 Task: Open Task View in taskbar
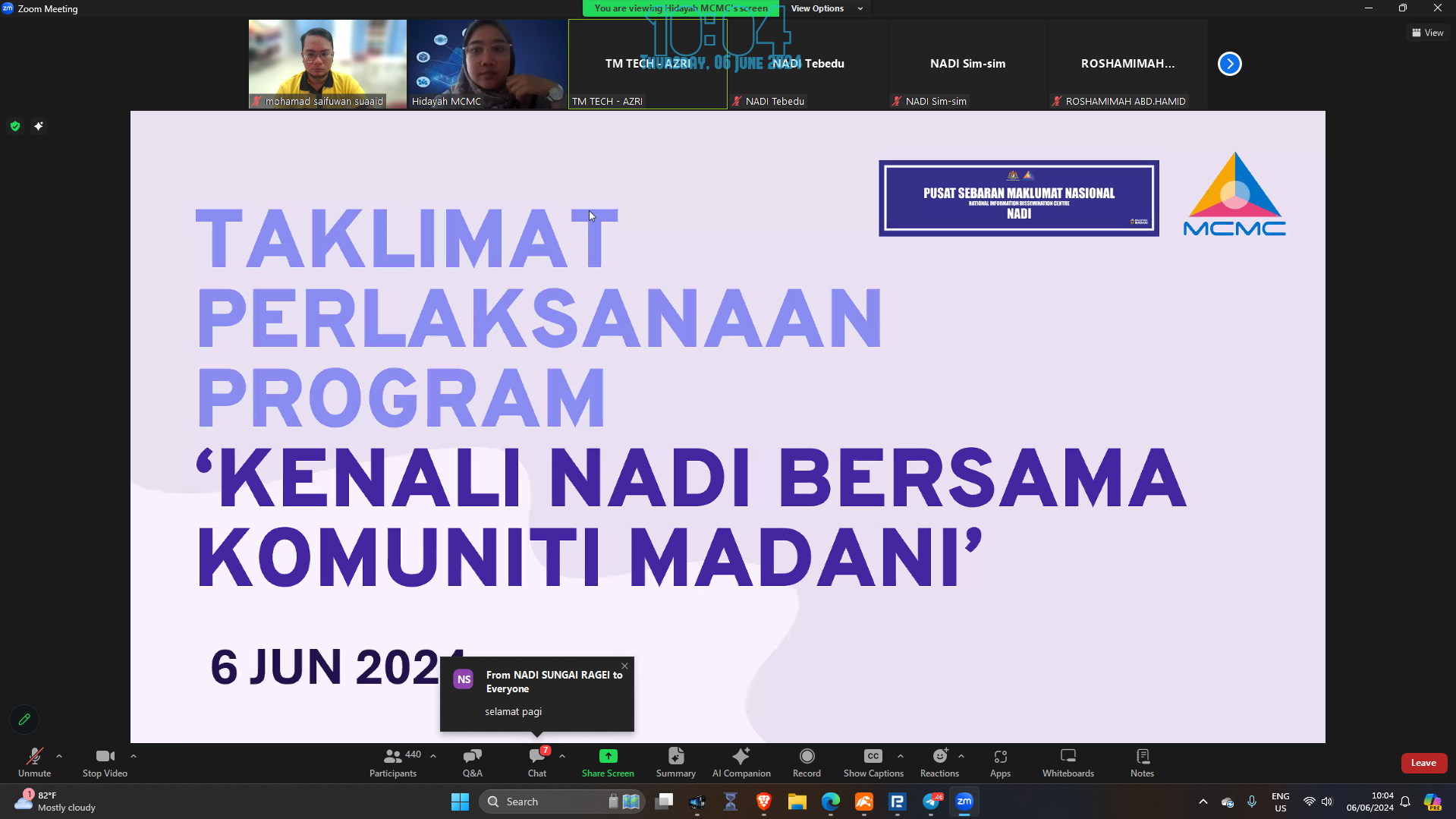[665, 802]
